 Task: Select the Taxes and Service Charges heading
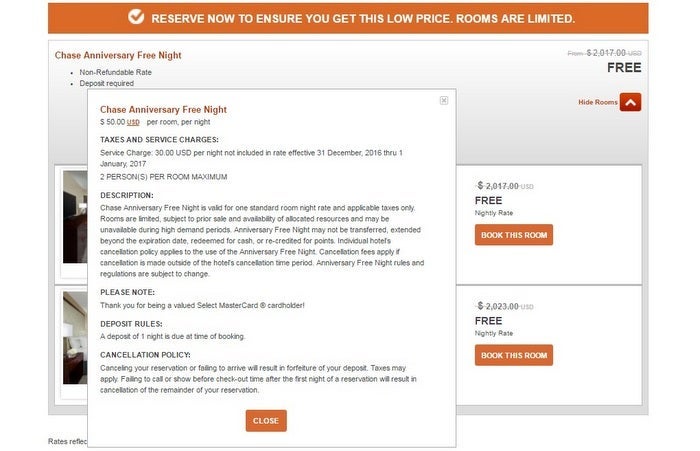159,140
